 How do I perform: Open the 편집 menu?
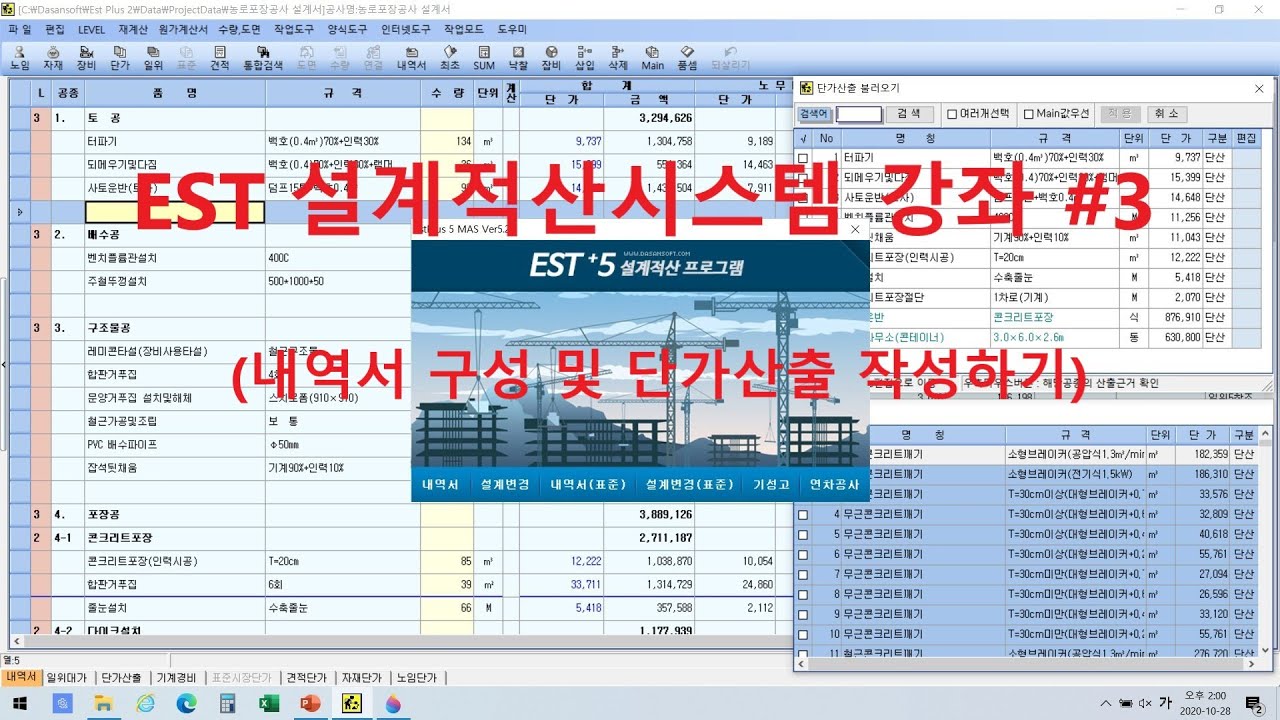[x=54, y=29]
